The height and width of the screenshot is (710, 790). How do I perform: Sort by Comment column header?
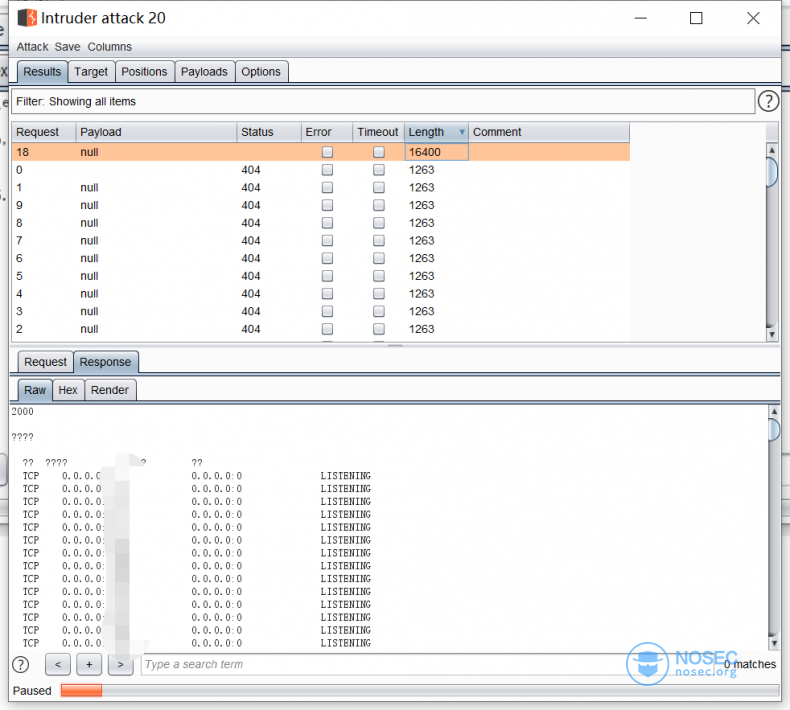click(x=549, y=132)
